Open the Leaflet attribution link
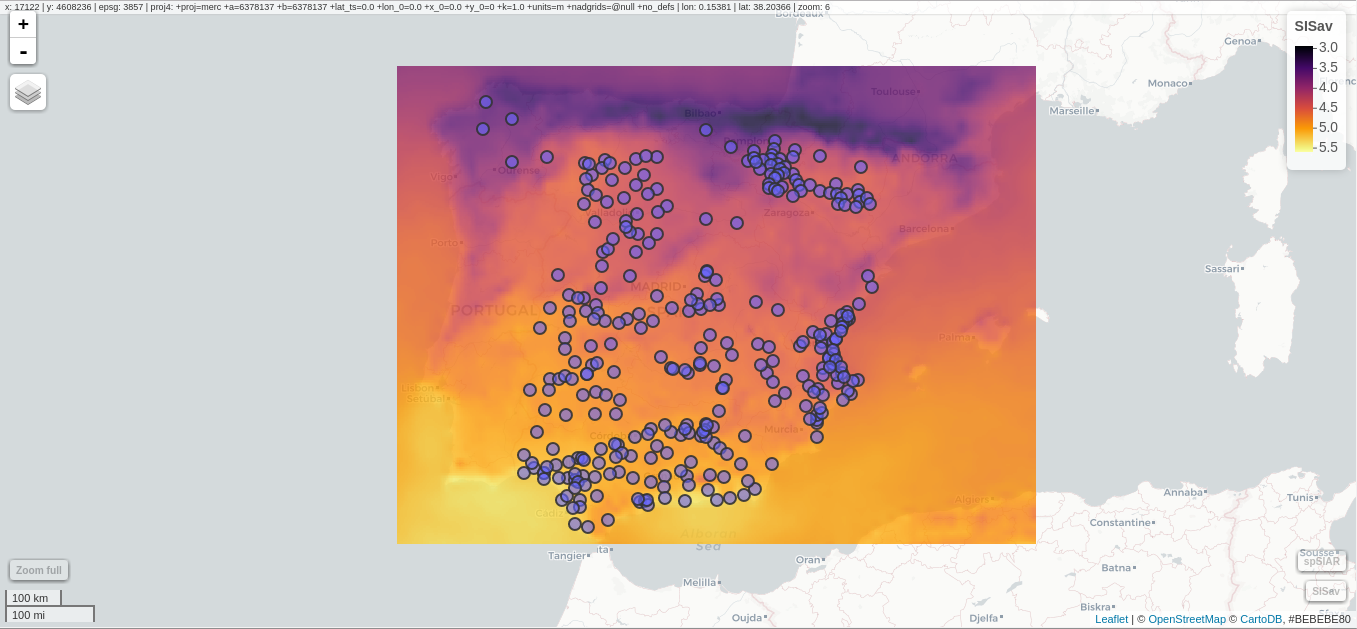 pyautogui.click(x=1111, y=618)
